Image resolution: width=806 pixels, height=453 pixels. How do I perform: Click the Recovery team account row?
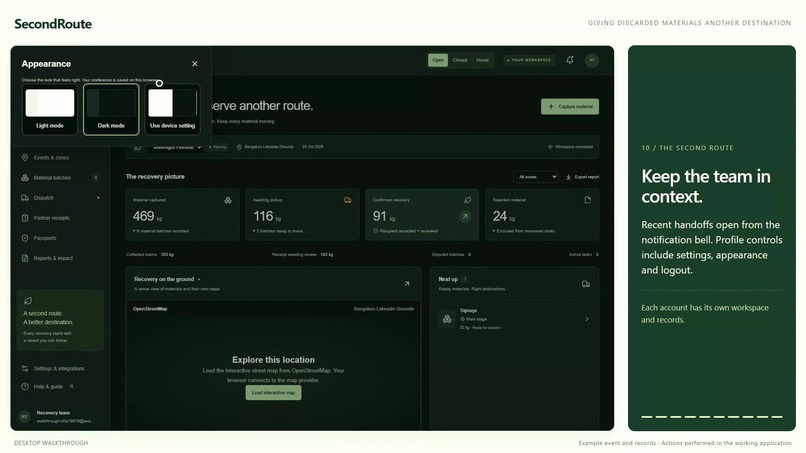click(60, 416)
